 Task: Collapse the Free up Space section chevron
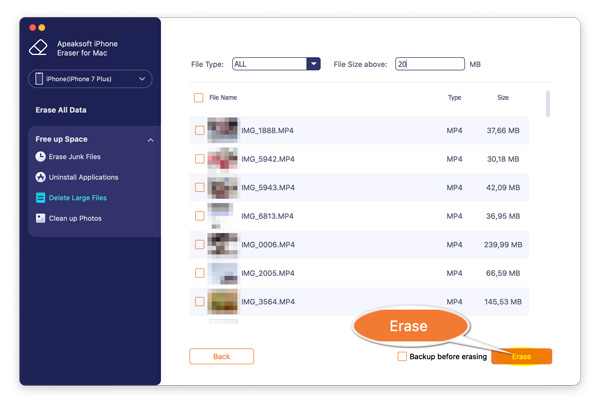tap(151, 140)
